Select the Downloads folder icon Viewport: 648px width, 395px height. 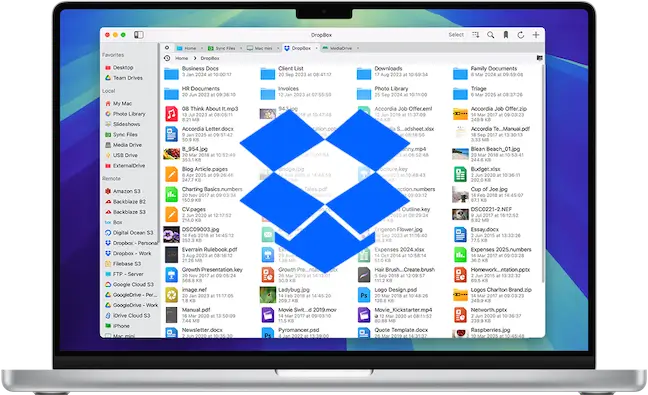click(364, 74)
